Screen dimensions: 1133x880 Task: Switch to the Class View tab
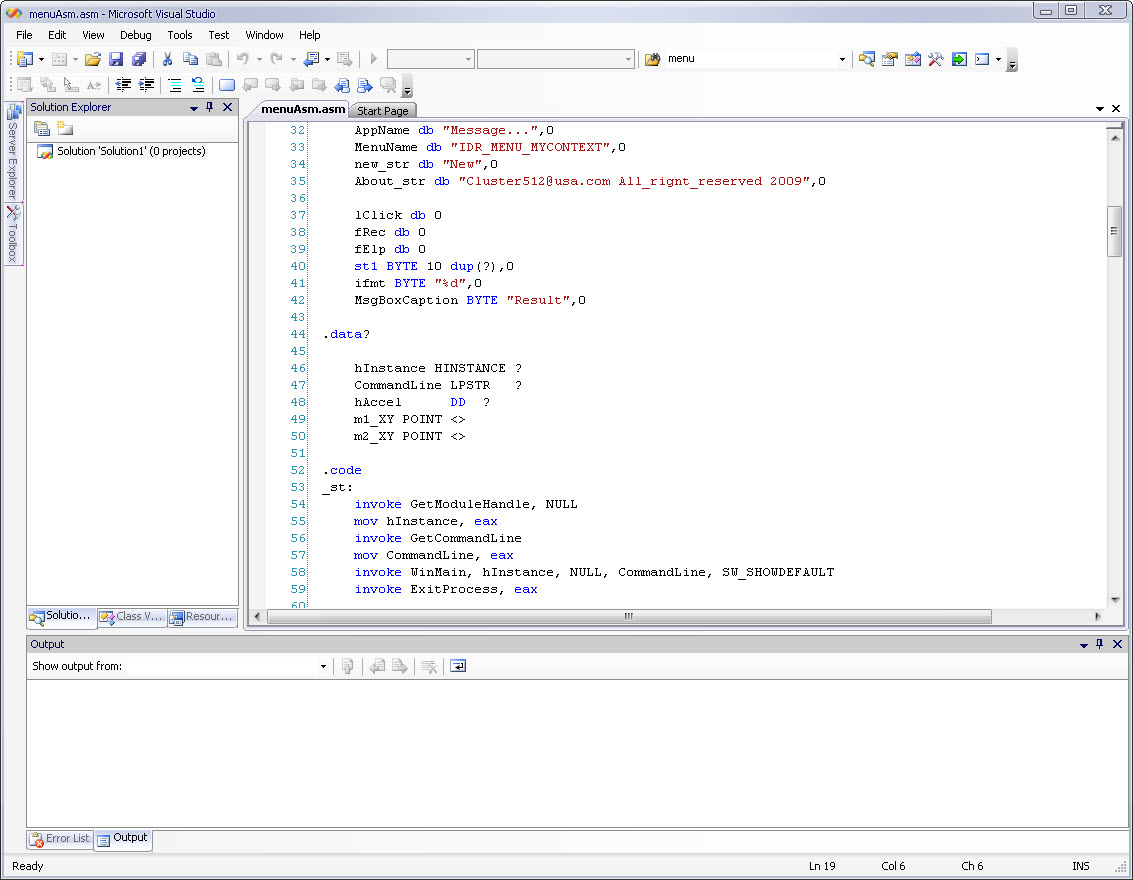pos(132,616)
